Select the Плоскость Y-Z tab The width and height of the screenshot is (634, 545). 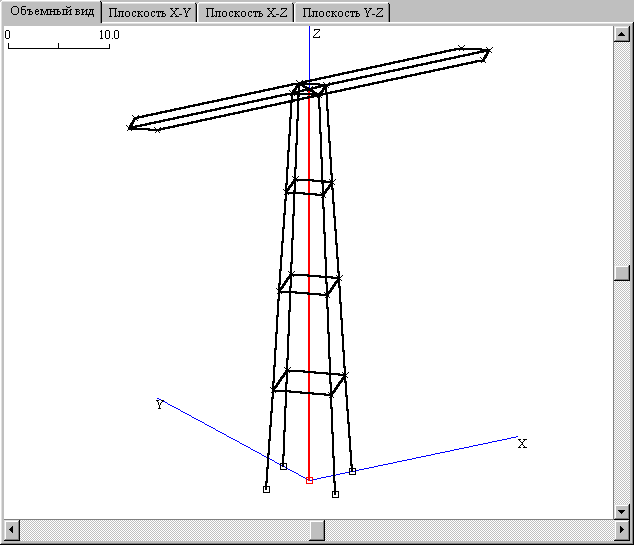(x=342, y=13)
